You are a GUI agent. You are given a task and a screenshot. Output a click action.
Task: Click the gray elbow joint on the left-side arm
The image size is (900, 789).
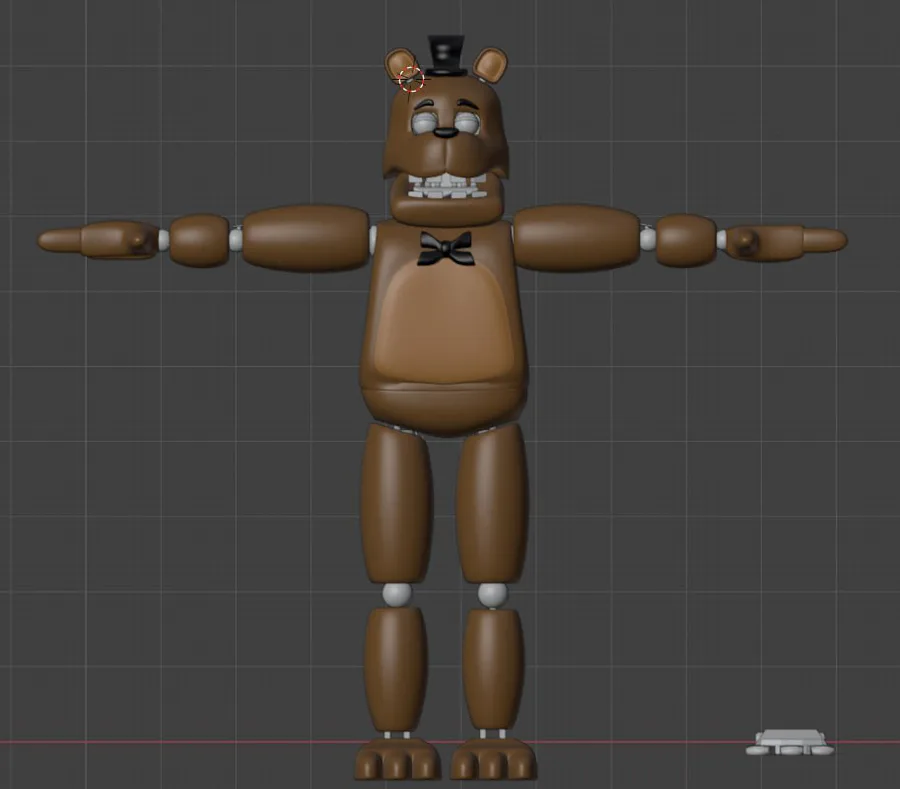[236, 239]
